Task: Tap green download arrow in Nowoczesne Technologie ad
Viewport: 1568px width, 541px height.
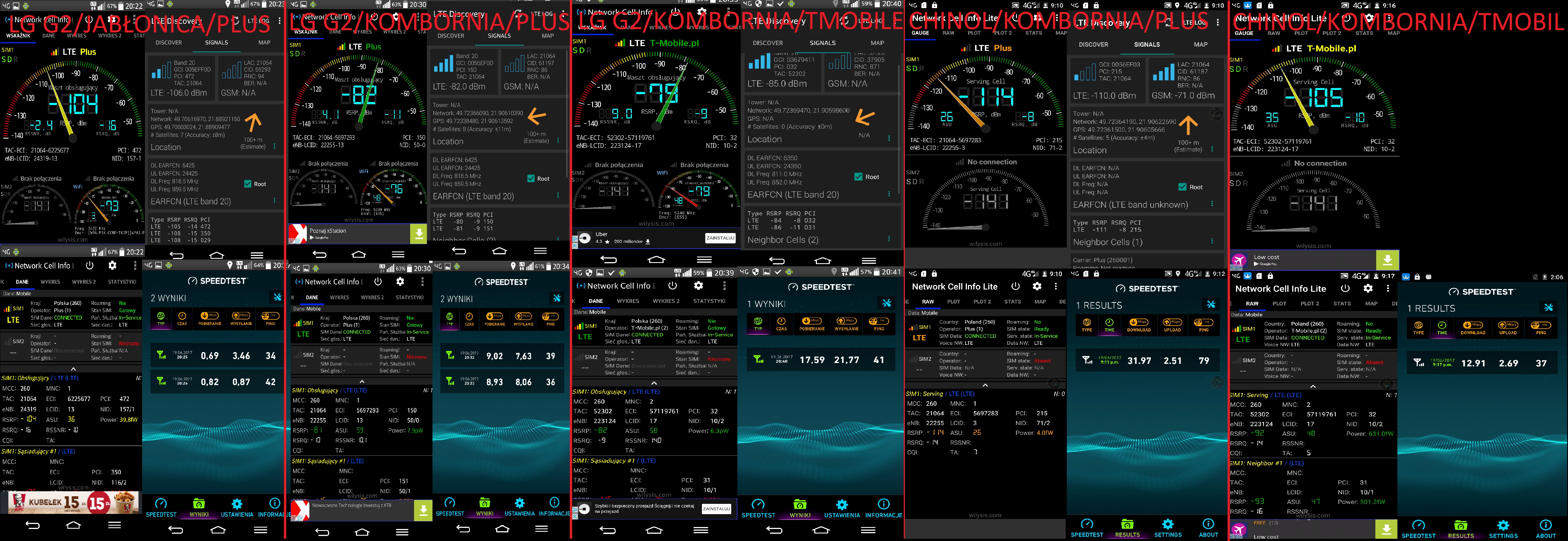Action: 423,510
